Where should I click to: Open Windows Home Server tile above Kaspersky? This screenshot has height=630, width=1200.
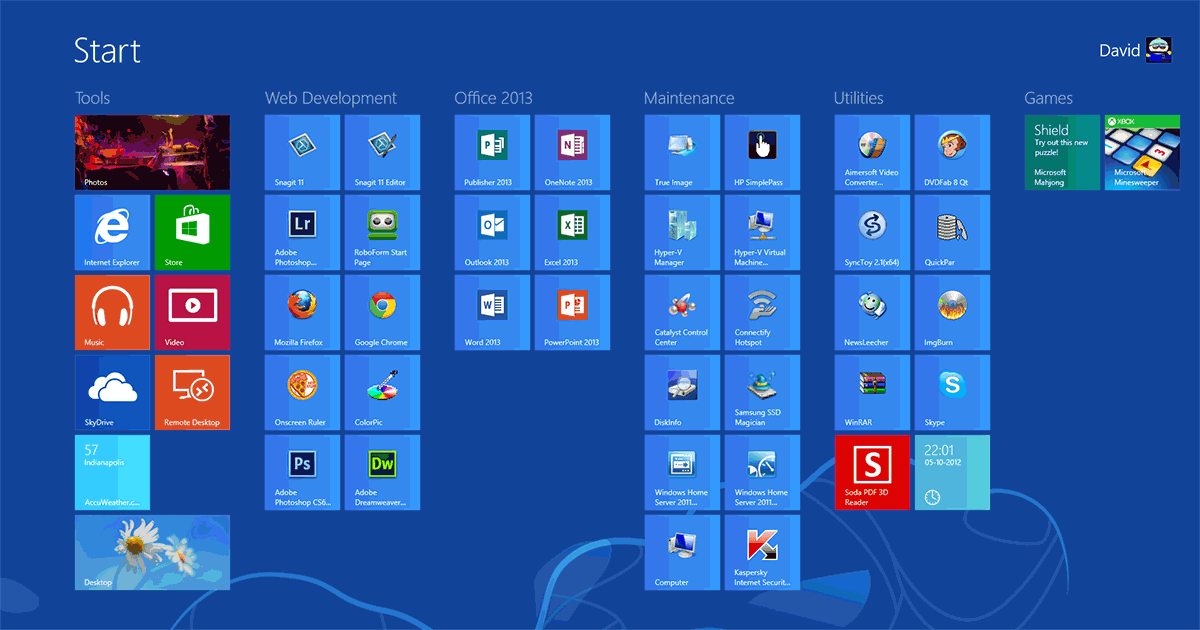point(762,472)
